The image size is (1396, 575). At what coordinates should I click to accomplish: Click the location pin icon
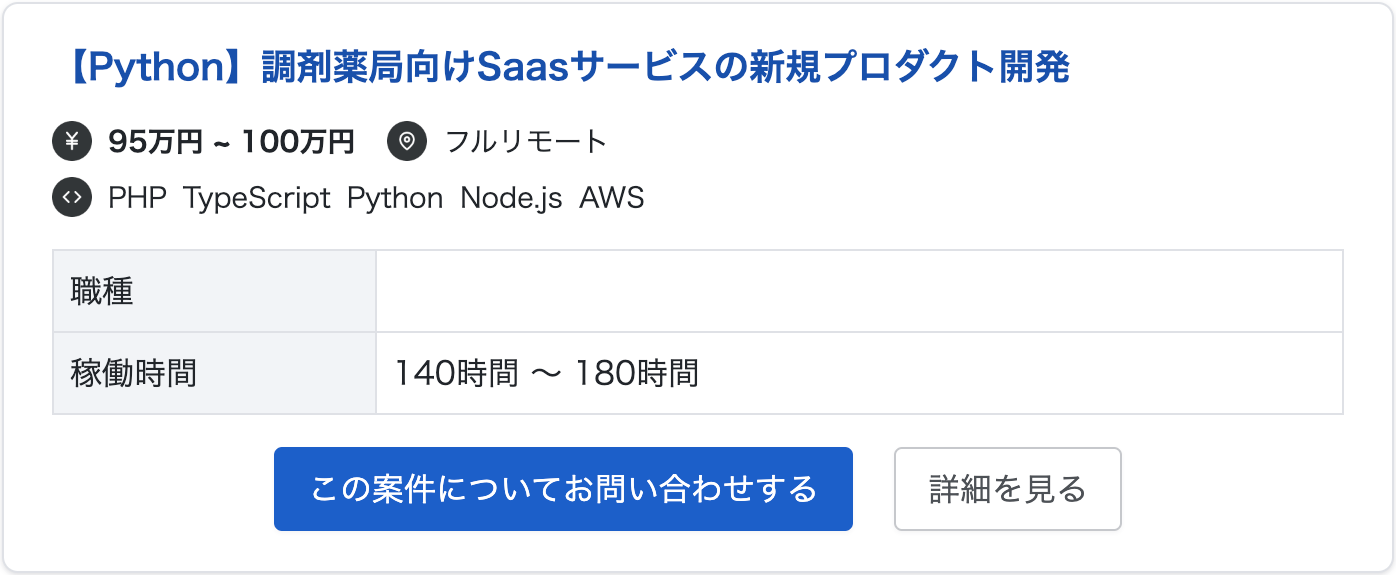click(x=407, y=142)
